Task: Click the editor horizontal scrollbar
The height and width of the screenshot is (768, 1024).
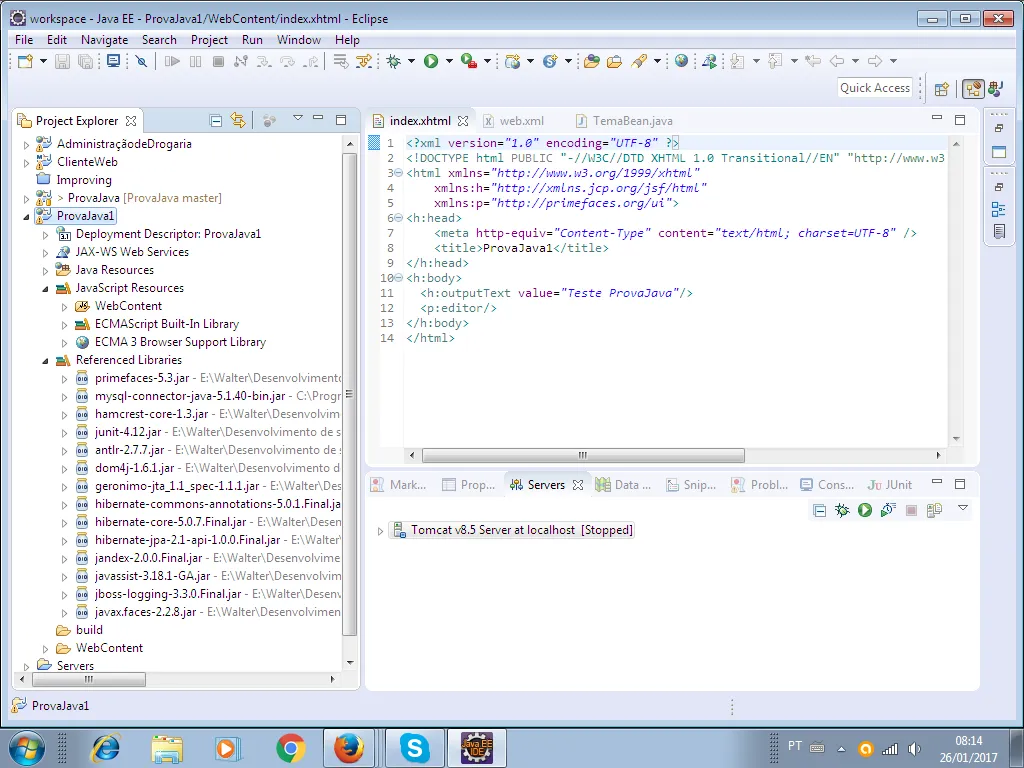Action: click(582, 455)
